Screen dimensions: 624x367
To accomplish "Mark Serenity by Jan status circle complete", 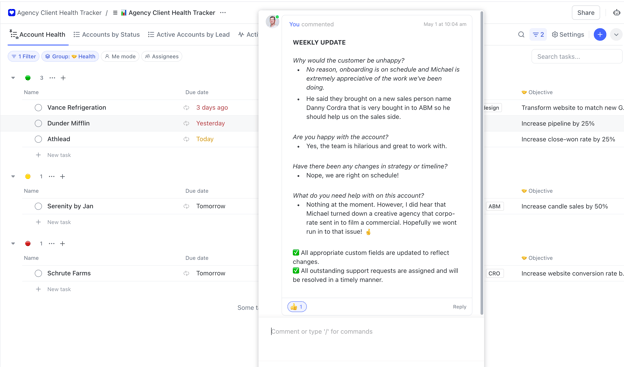I will click(38, 206).
